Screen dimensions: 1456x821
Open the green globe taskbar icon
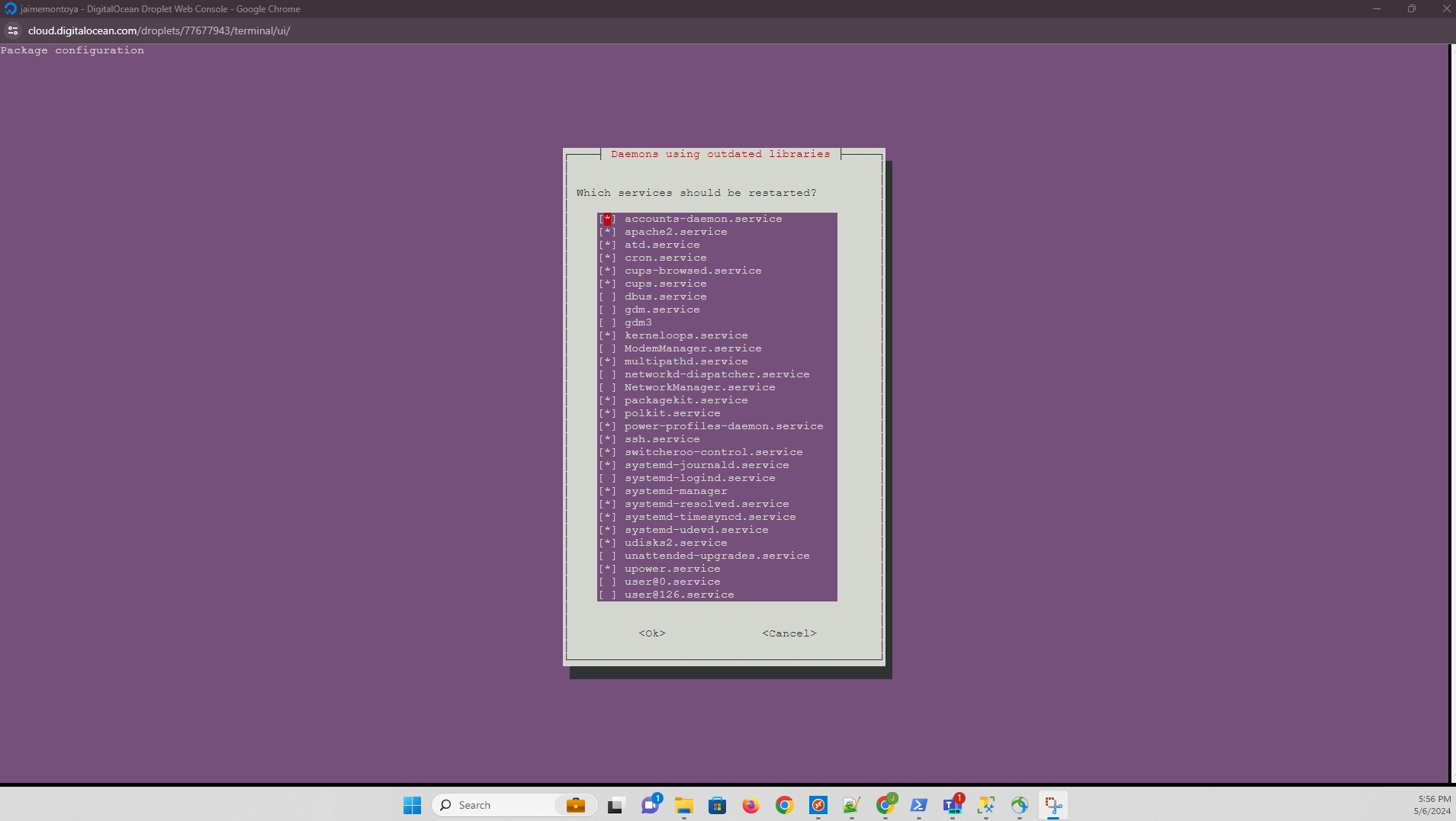(1020, 805)
